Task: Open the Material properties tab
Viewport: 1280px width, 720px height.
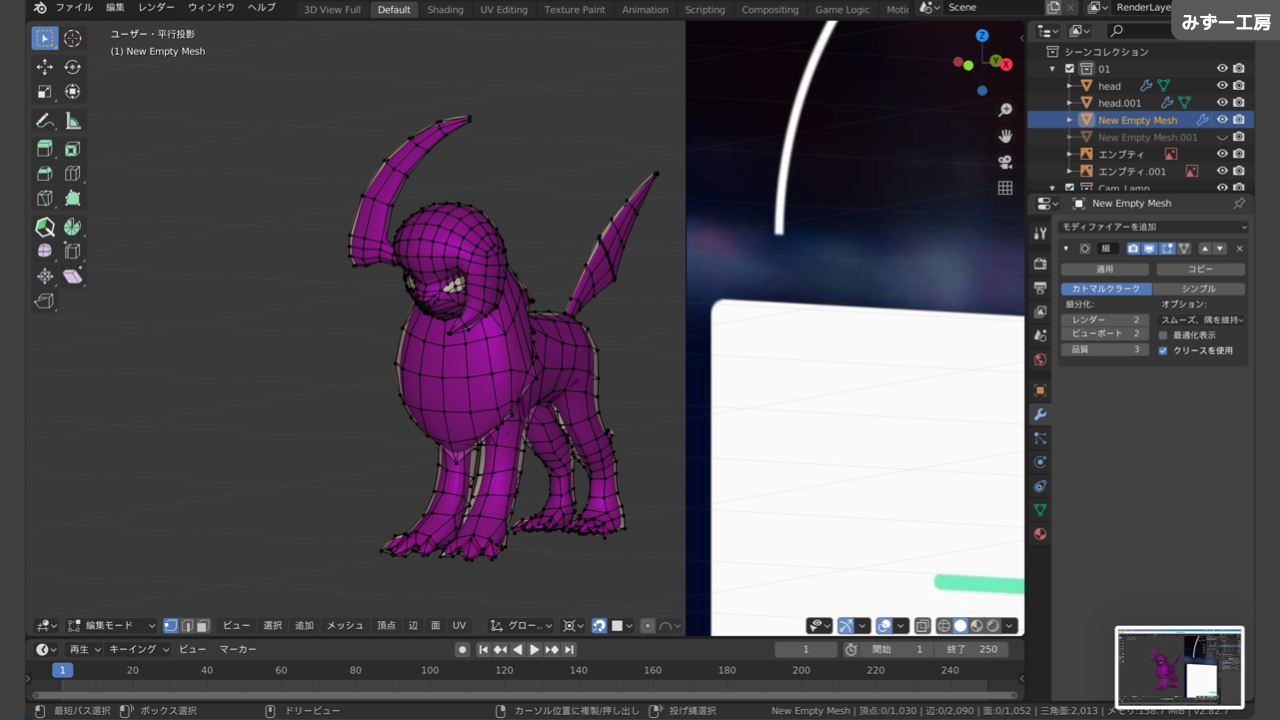Action: (1040, 534)
